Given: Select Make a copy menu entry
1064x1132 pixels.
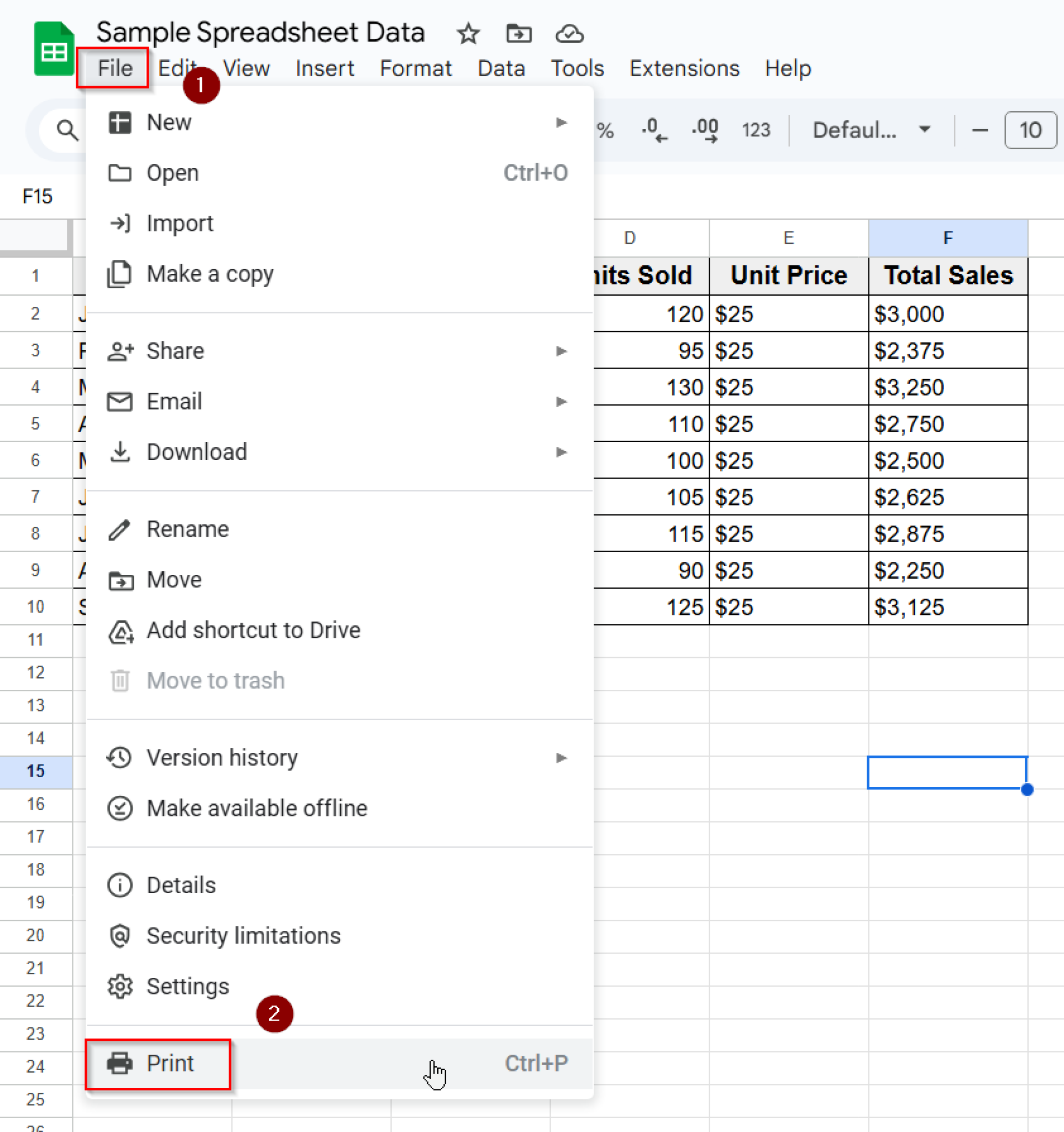Looking at the screenshot, I should (209, 274).
